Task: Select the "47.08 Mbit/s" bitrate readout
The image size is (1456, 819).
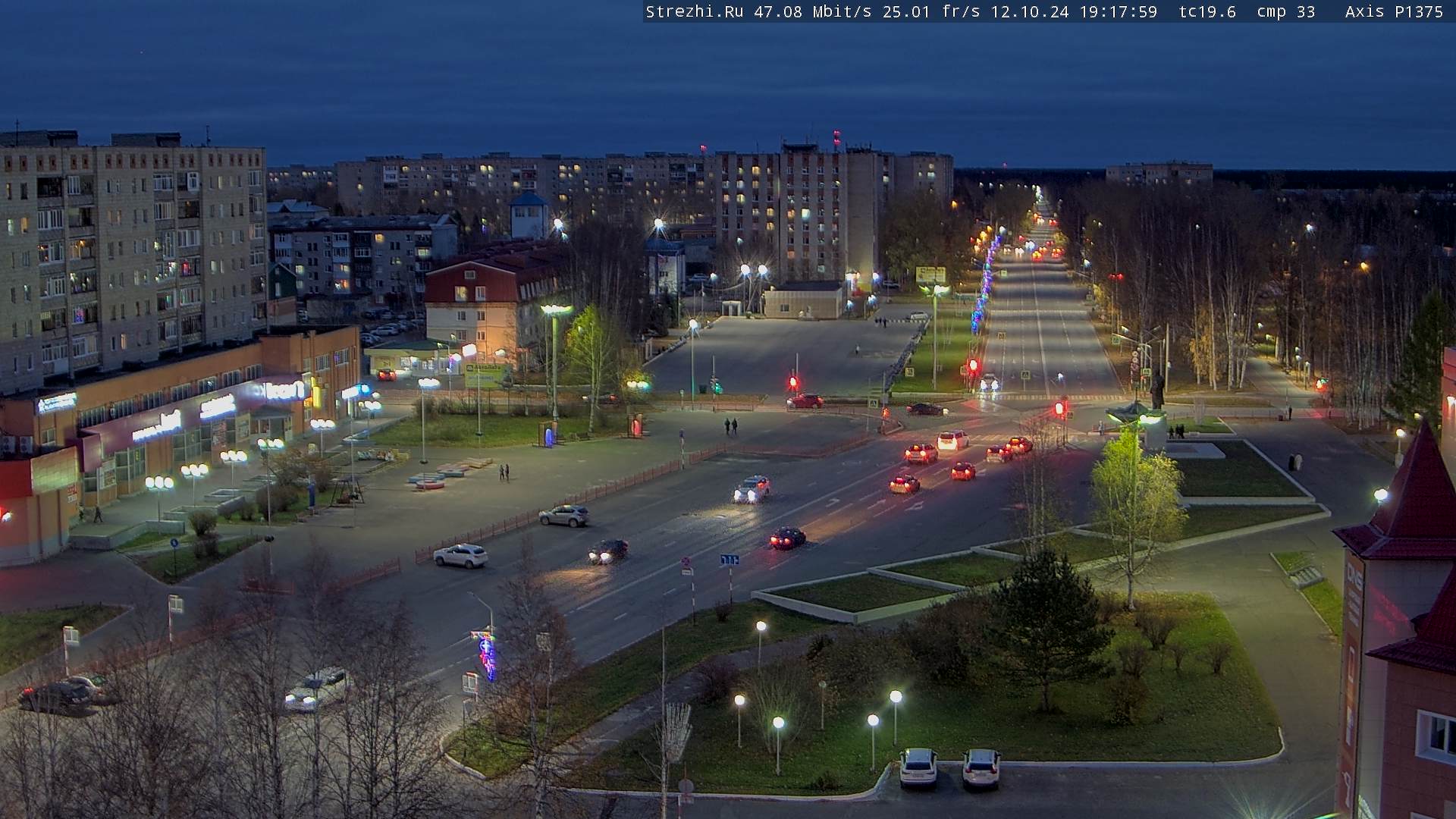Action: pyautogui.click(x=813, y=11)
